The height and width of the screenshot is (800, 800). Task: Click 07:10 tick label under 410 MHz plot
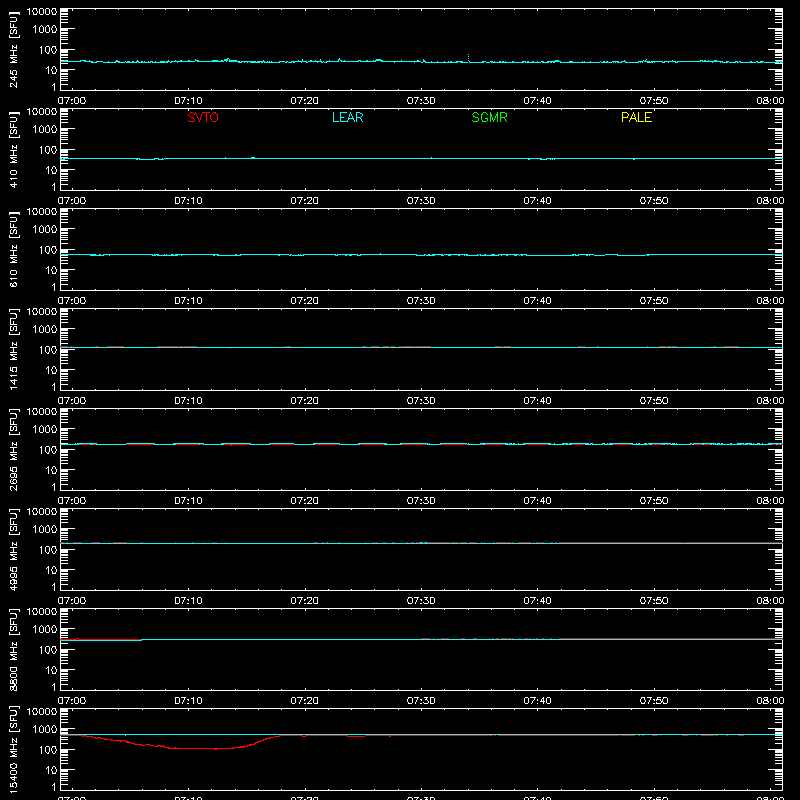pyautogui.click(x=188, y=201)
